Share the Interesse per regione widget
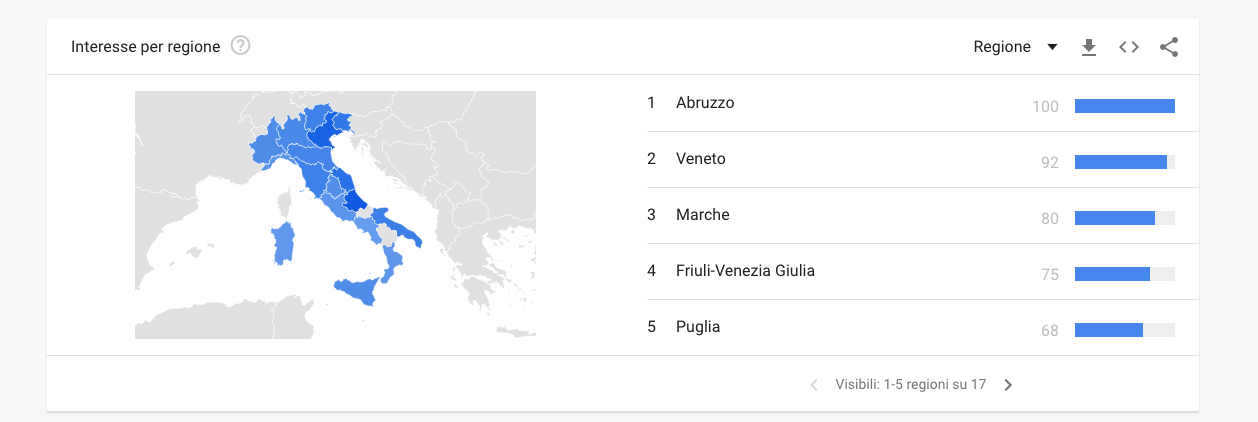 click(x=1169, y=47)
